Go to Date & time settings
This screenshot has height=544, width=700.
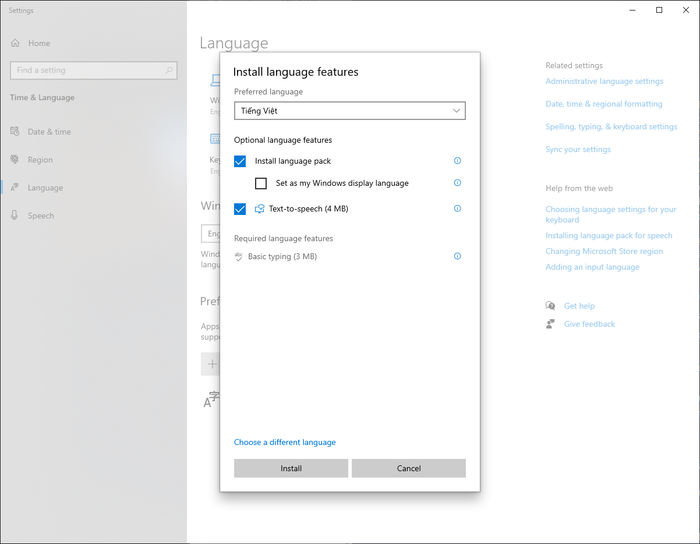coord(49,132)
